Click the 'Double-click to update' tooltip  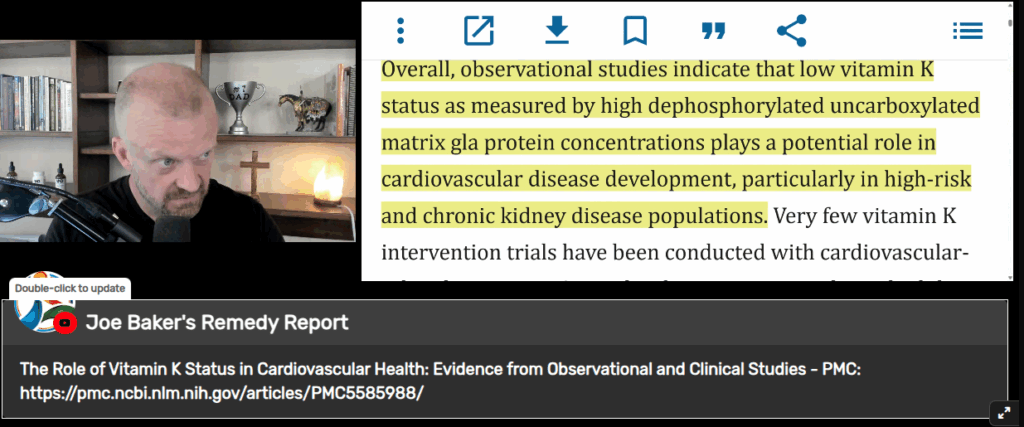[x=69, y=289]
